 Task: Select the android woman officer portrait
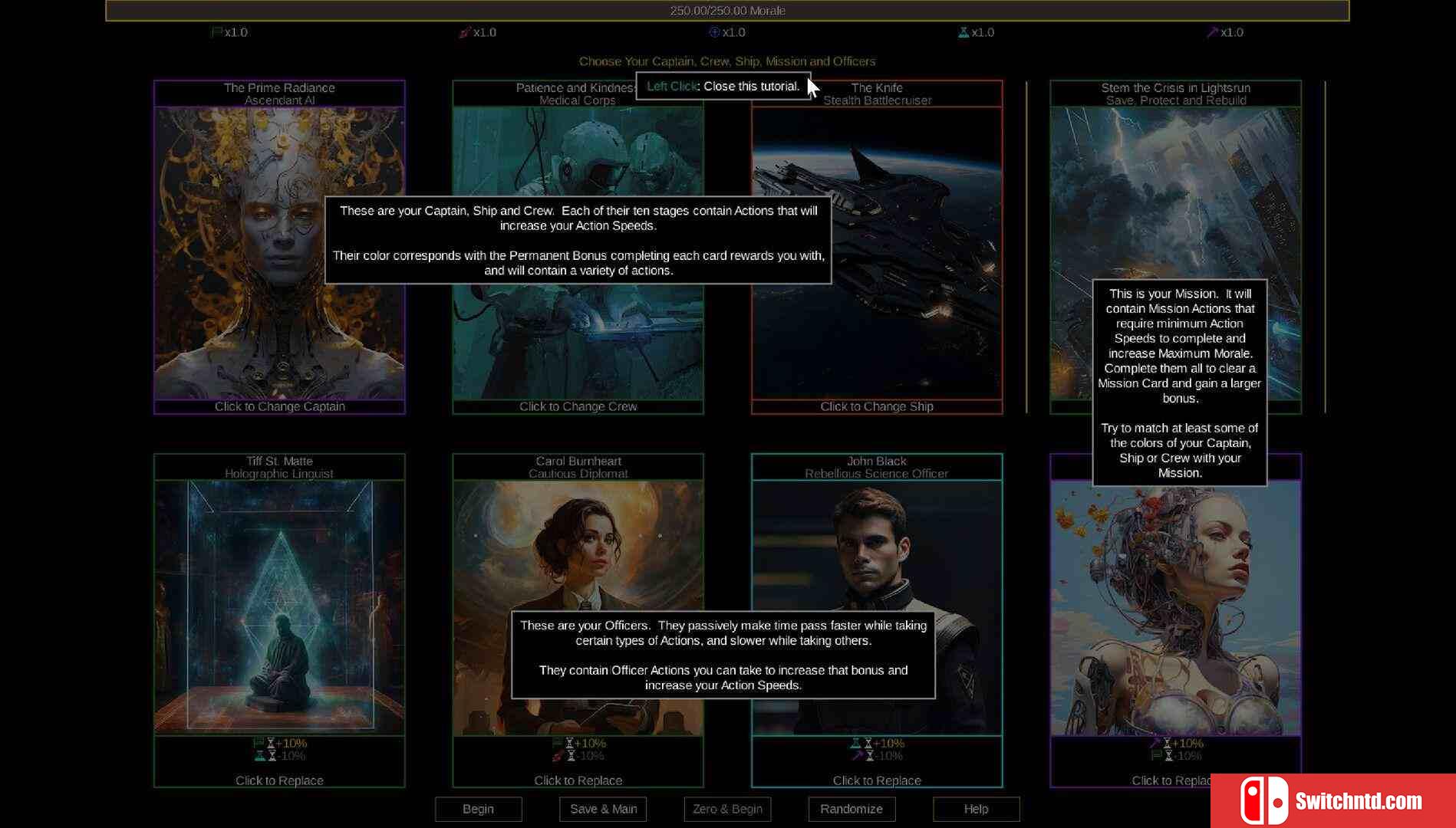1175,608
